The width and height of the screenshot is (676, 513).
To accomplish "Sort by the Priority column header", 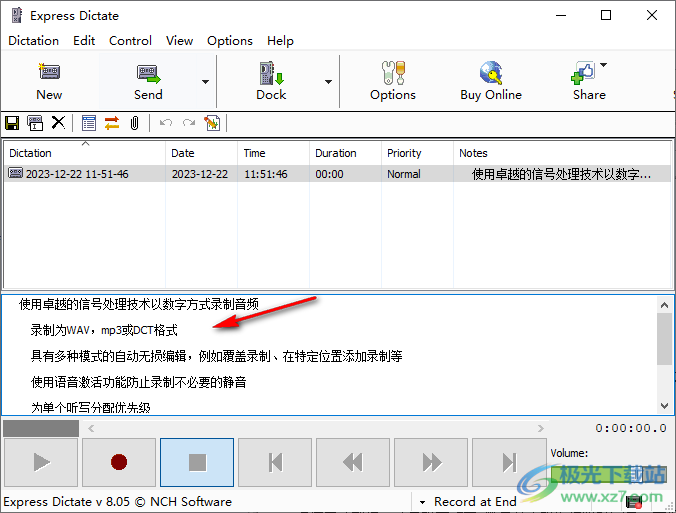I will pos(417,153).
